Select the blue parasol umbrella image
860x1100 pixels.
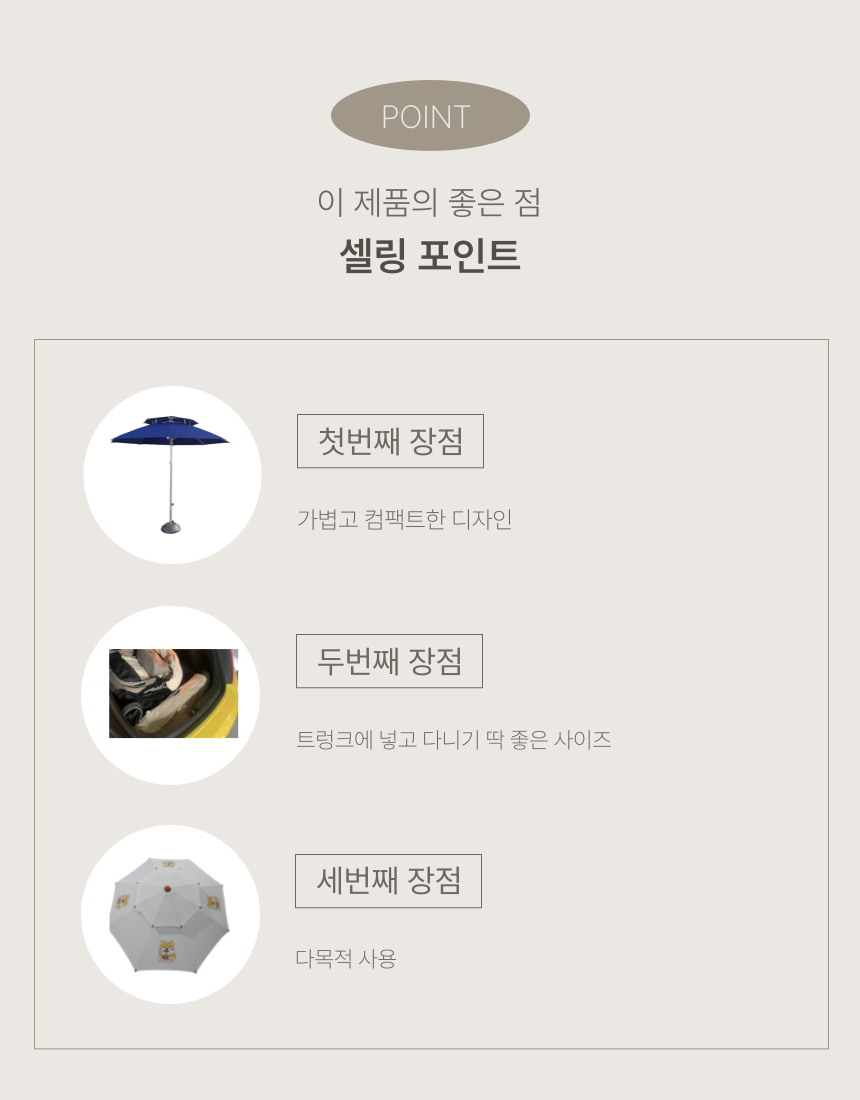[x=170, y=474]
